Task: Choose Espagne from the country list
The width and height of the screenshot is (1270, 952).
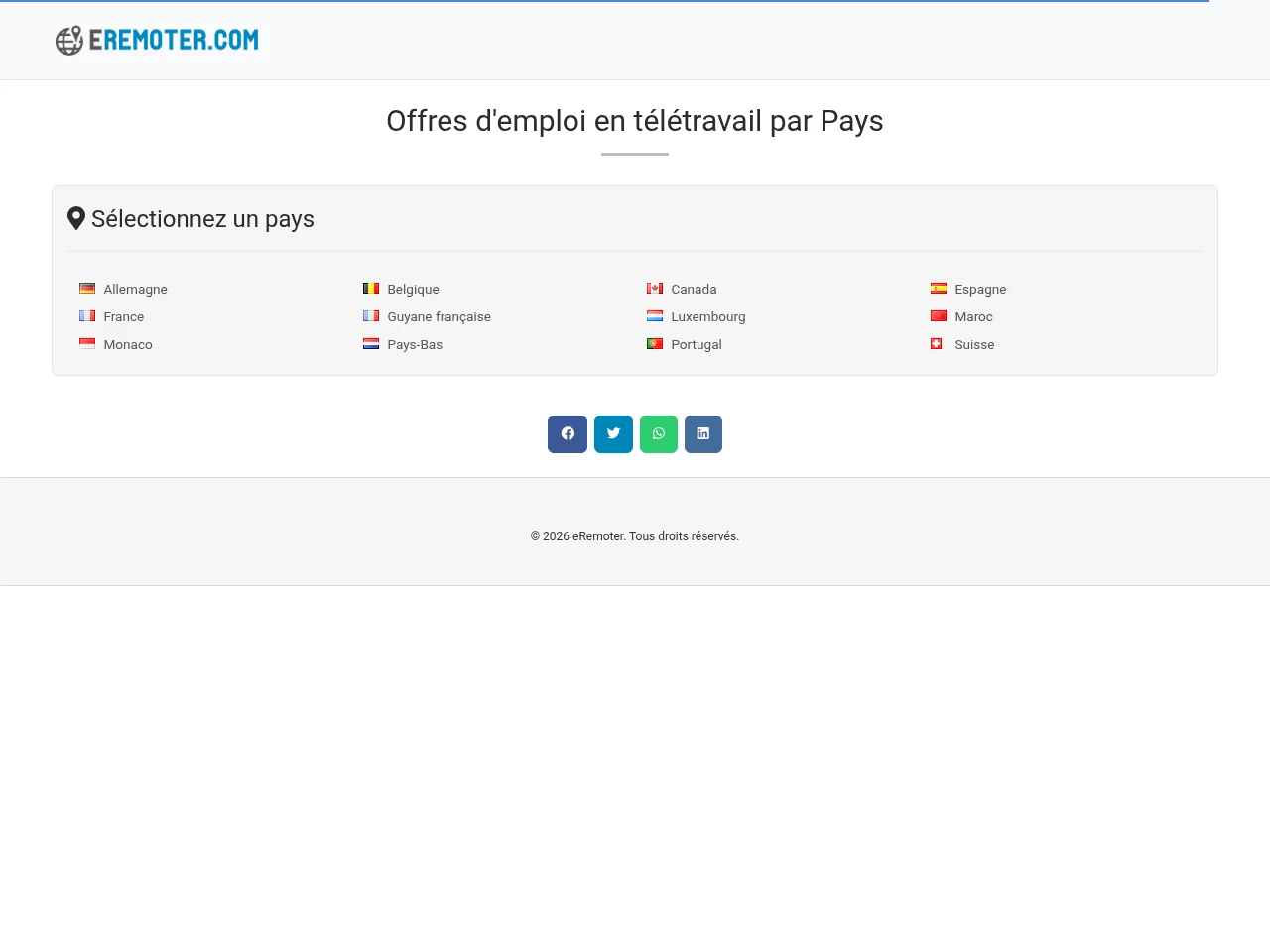Action: coord(980,290)
